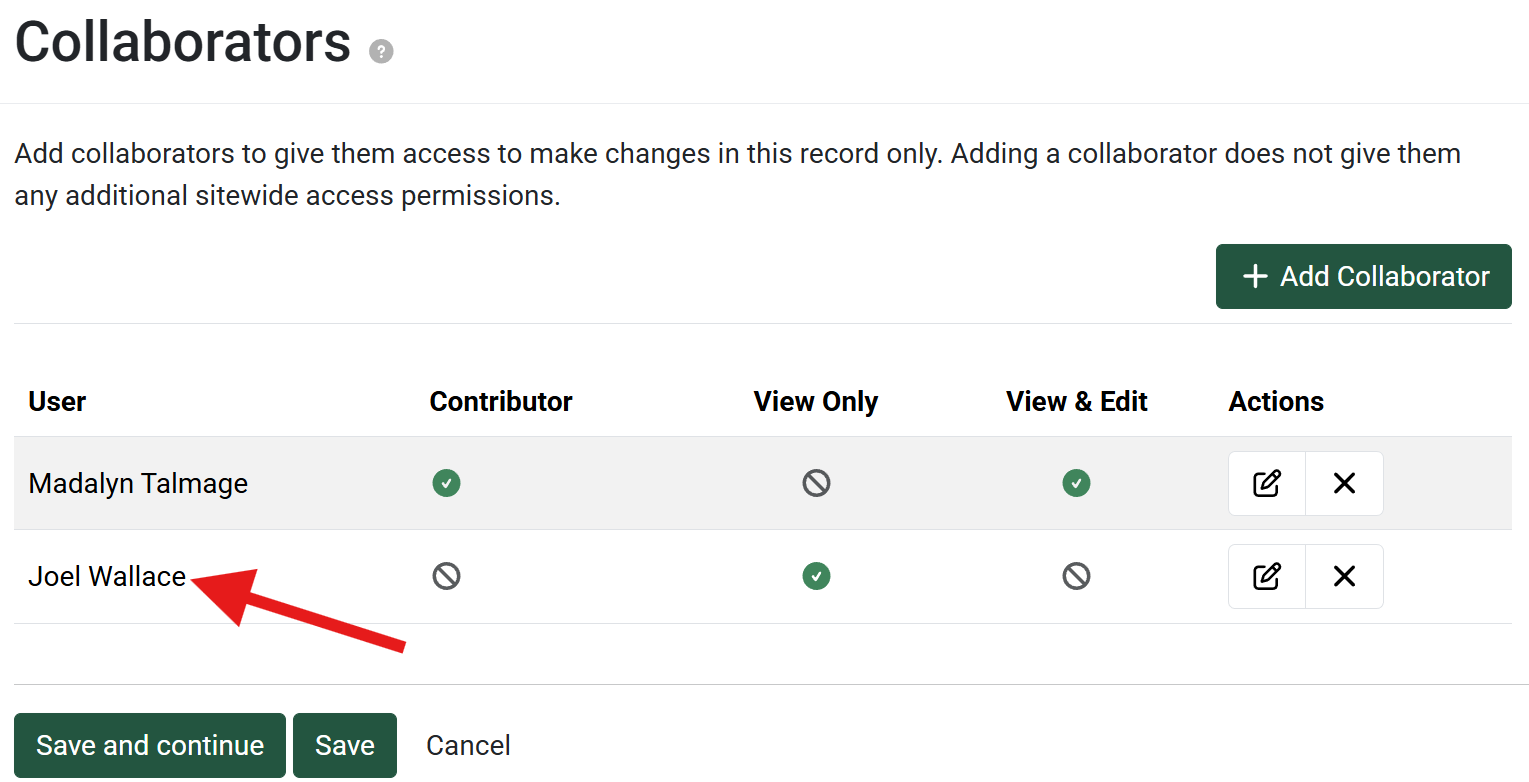Cancel the collaborator changes

tap(468, 746)
